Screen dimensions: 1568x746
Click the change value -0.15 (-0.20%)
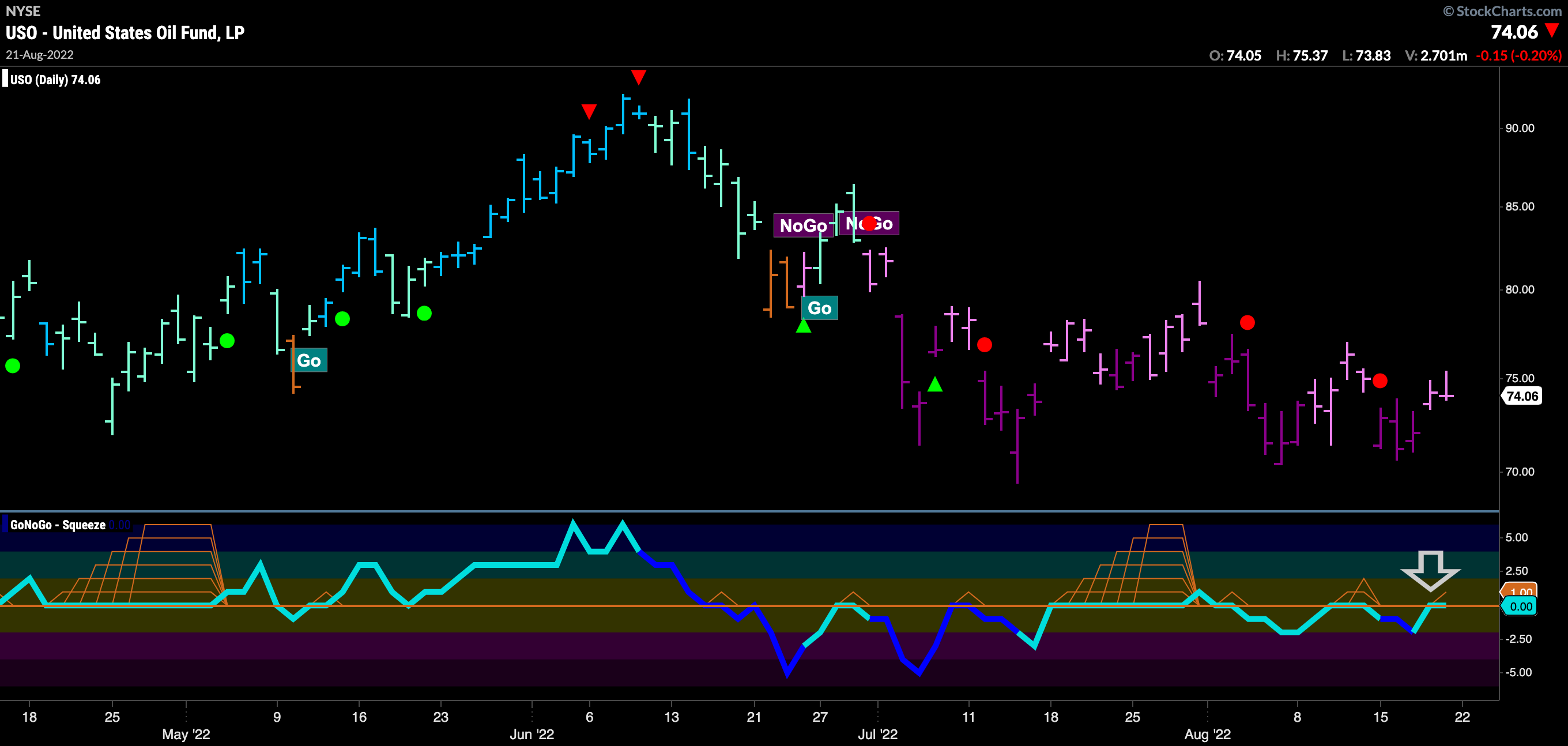click(1518, 55)
